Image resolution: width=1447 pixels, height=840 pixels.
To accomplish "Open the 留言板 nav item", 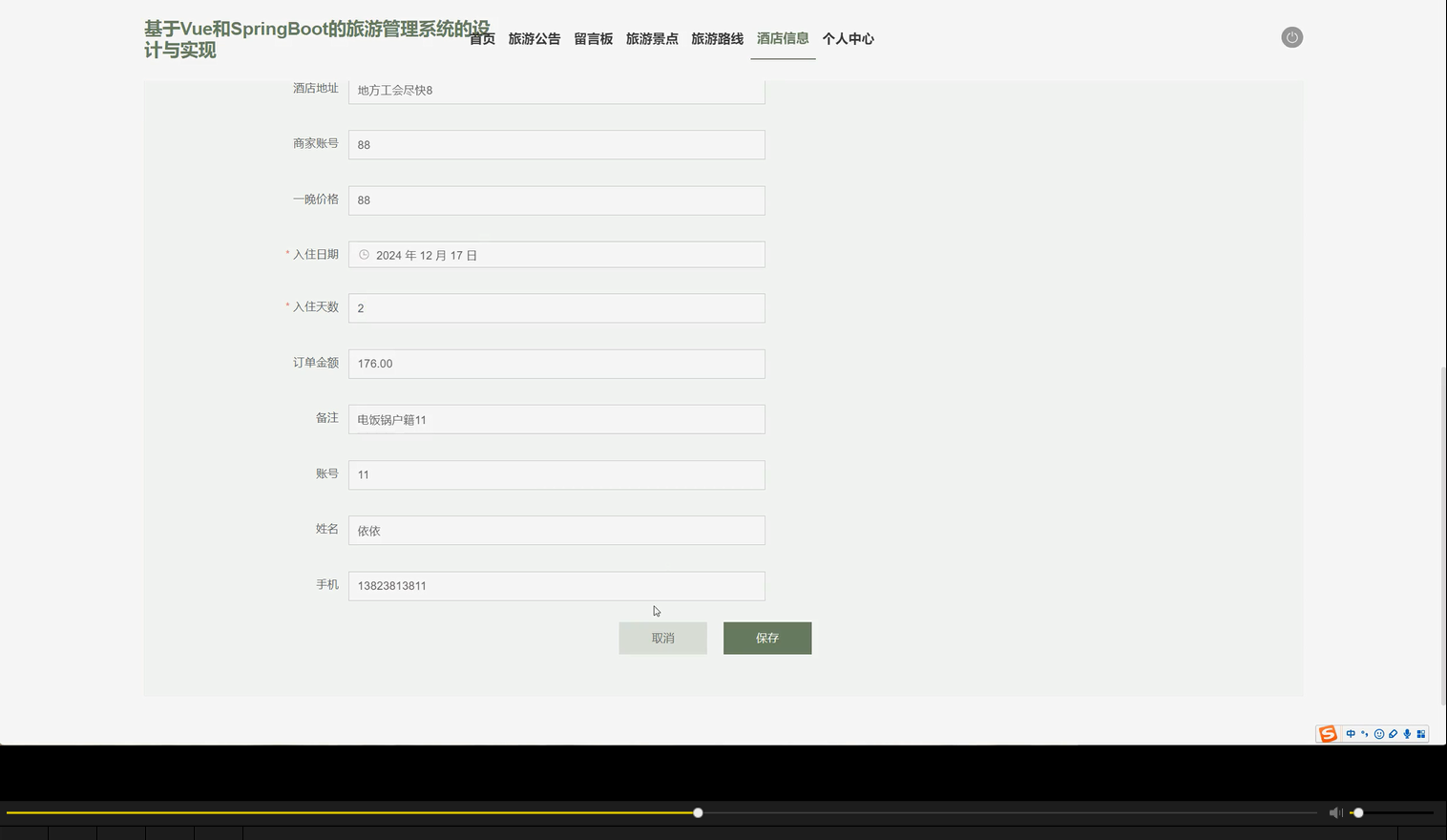I will coord(593,38).
